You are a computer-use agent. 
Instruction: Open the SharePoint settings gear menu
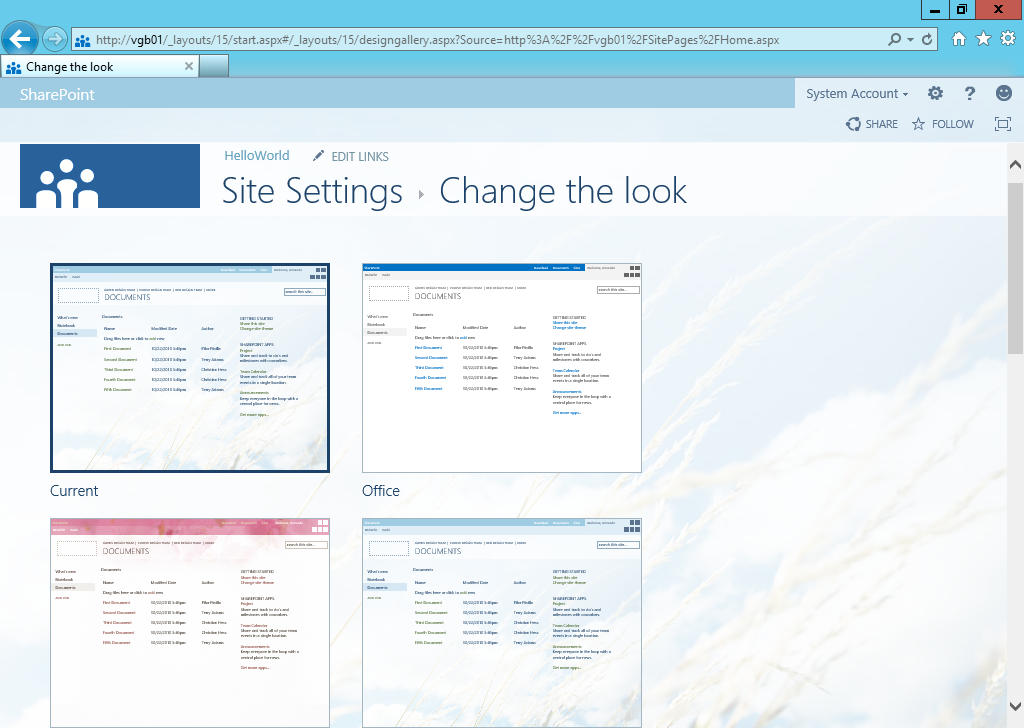pos(934,93)
